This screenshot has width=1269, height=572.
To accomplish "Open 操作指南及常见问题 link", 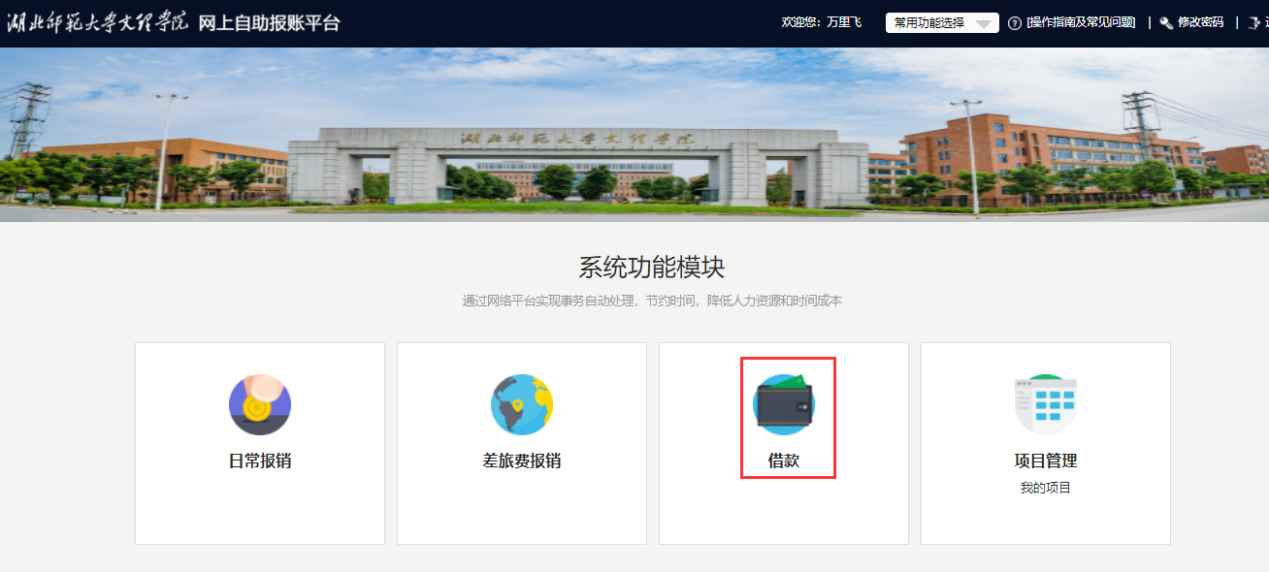I will pyautogui.click(x=1081, y=23).
